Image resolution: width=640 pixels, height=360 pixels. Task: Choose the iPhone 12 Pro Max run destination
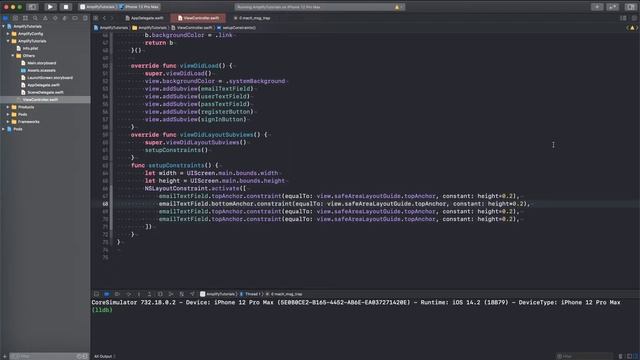click(140, 7)
